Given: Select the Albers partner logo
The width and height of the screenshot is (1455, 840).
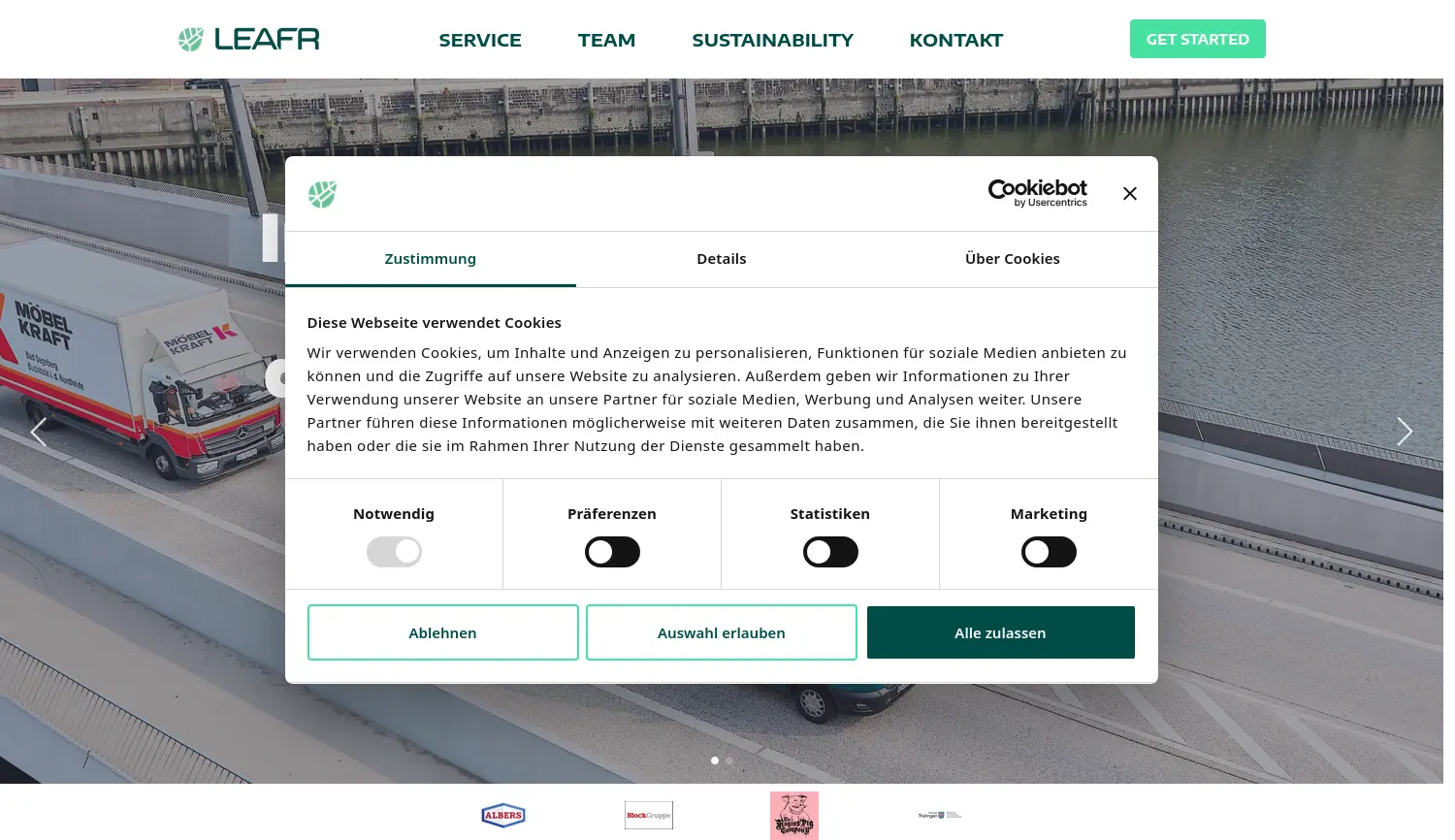Looking at the screenshot, I should point(502,815).
